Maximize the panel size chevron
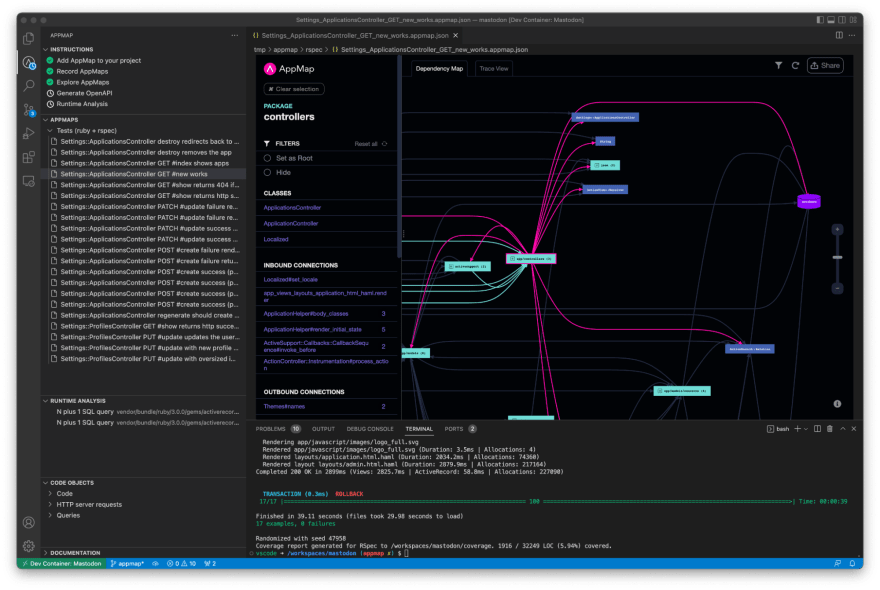Viewport: 880px width, 590px height. pos(842,429)
